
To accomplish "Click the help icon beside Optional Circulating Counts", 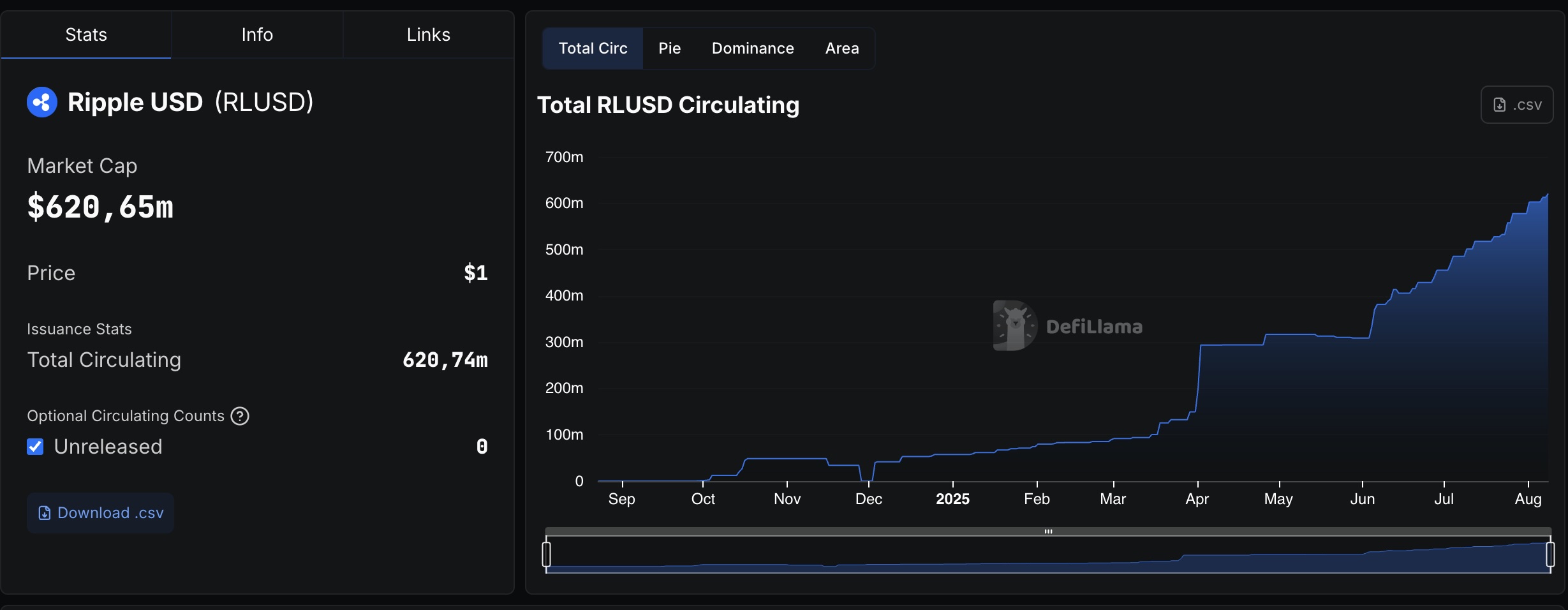I will point(240,416).
